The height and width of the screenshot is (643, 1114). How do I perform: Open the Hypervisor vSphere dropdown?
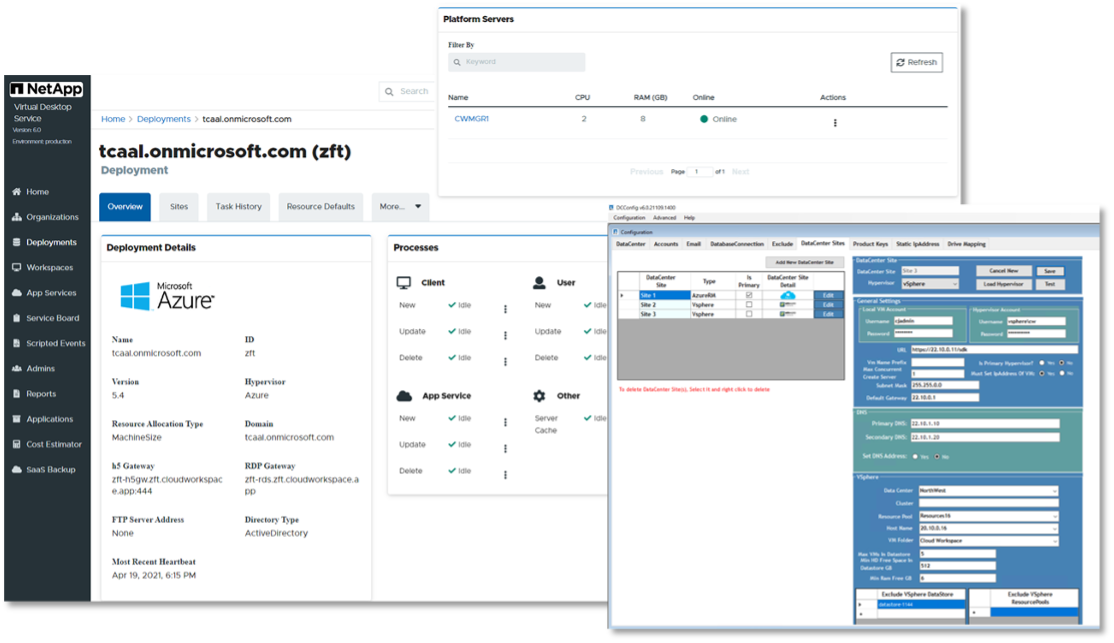point(930,284)
